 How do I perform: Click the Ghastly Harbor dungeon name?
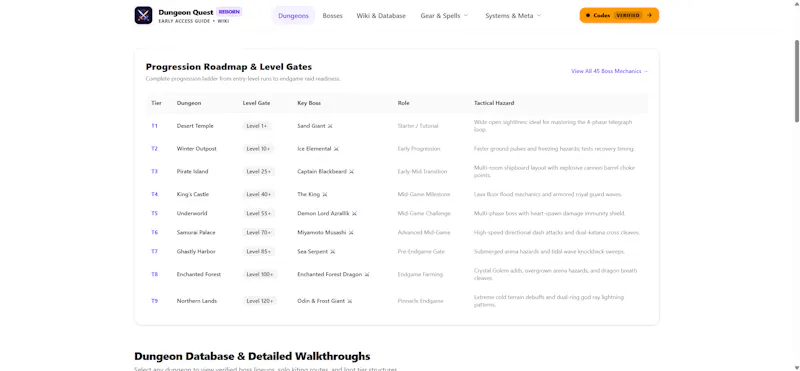(196, 252)
